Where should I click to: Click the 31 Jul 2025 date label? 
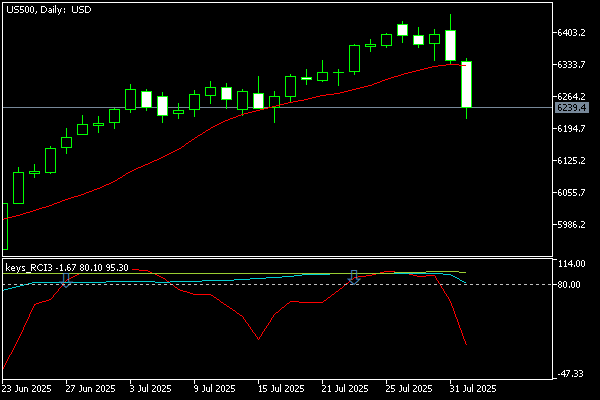(x=473, y=389)
